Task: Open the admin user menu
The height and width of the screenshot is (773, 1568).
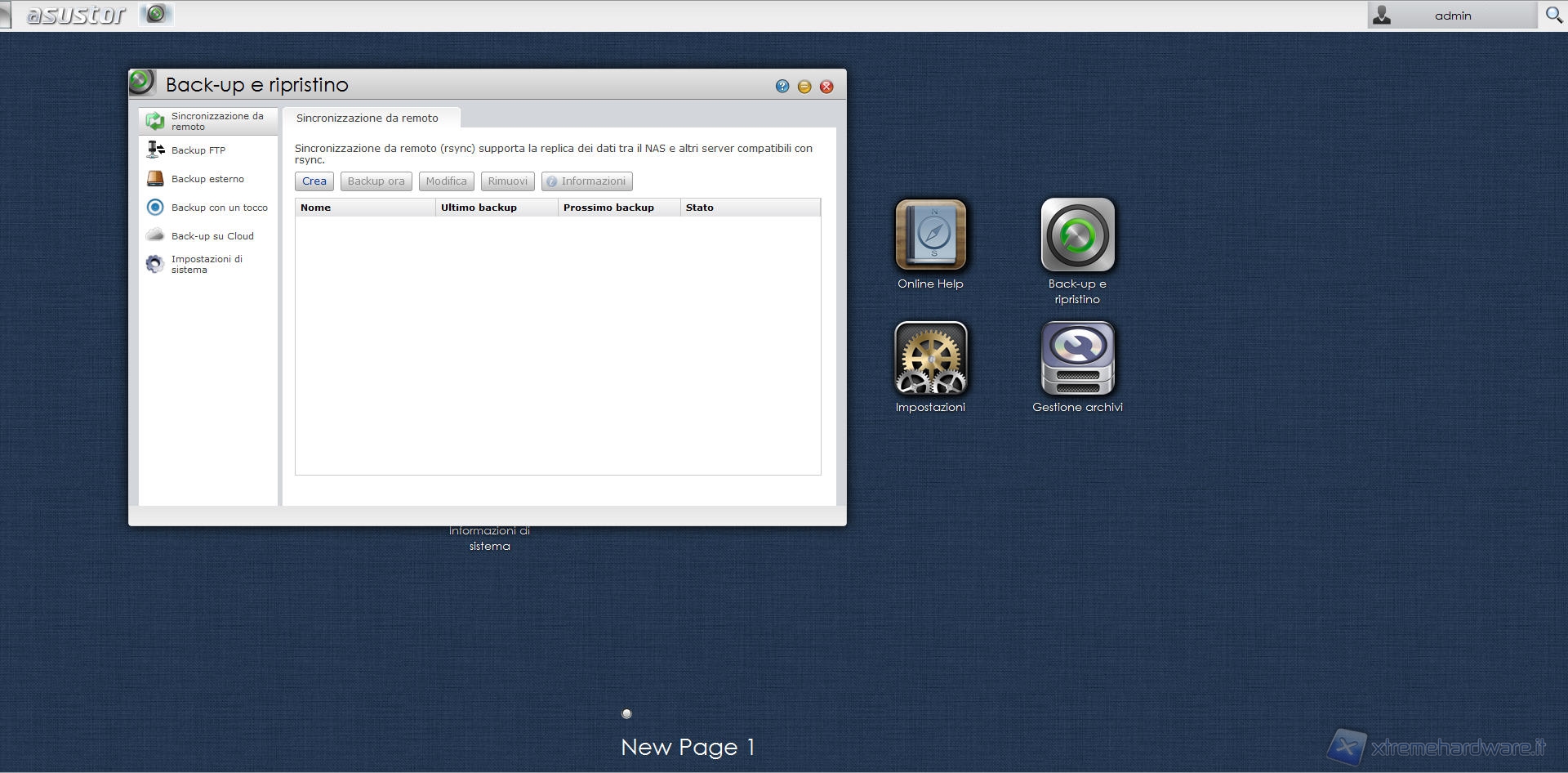Action: point(1451,16)
